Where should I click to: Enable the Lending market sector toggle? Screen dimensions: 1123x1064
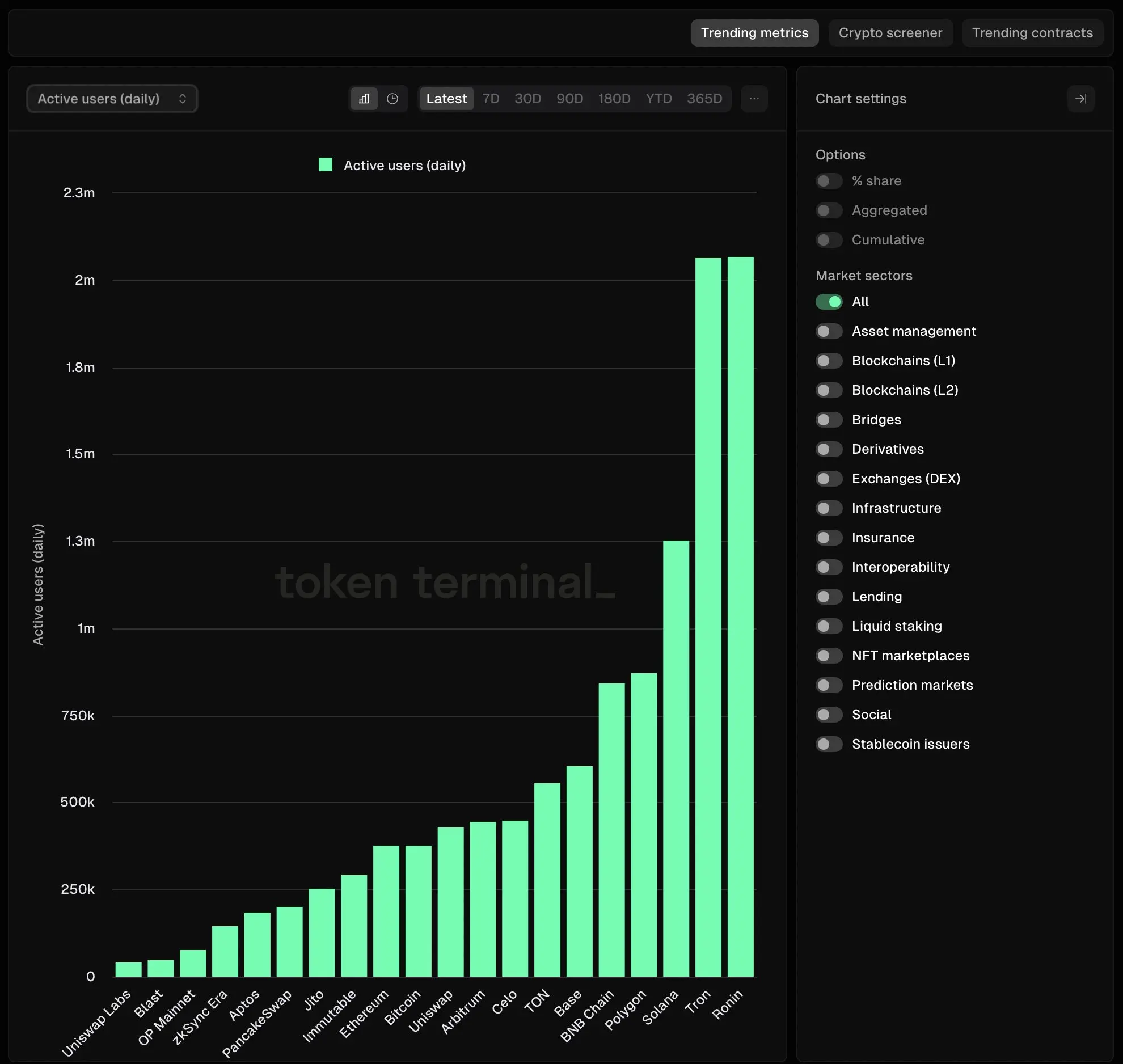(828, 596)
